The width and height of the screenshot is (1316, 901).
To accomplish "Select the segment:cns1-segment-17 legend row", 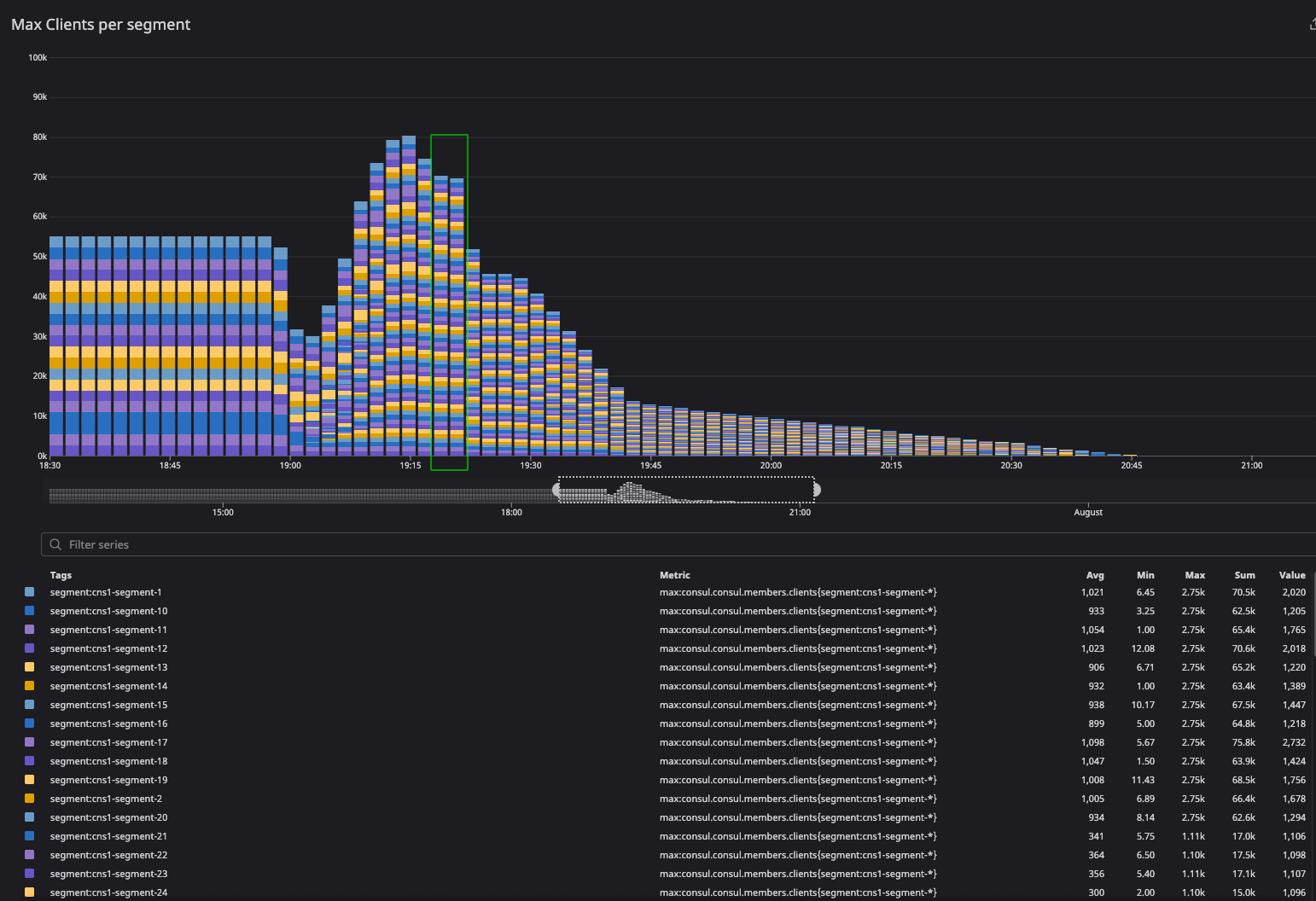I will pos(108,742).
